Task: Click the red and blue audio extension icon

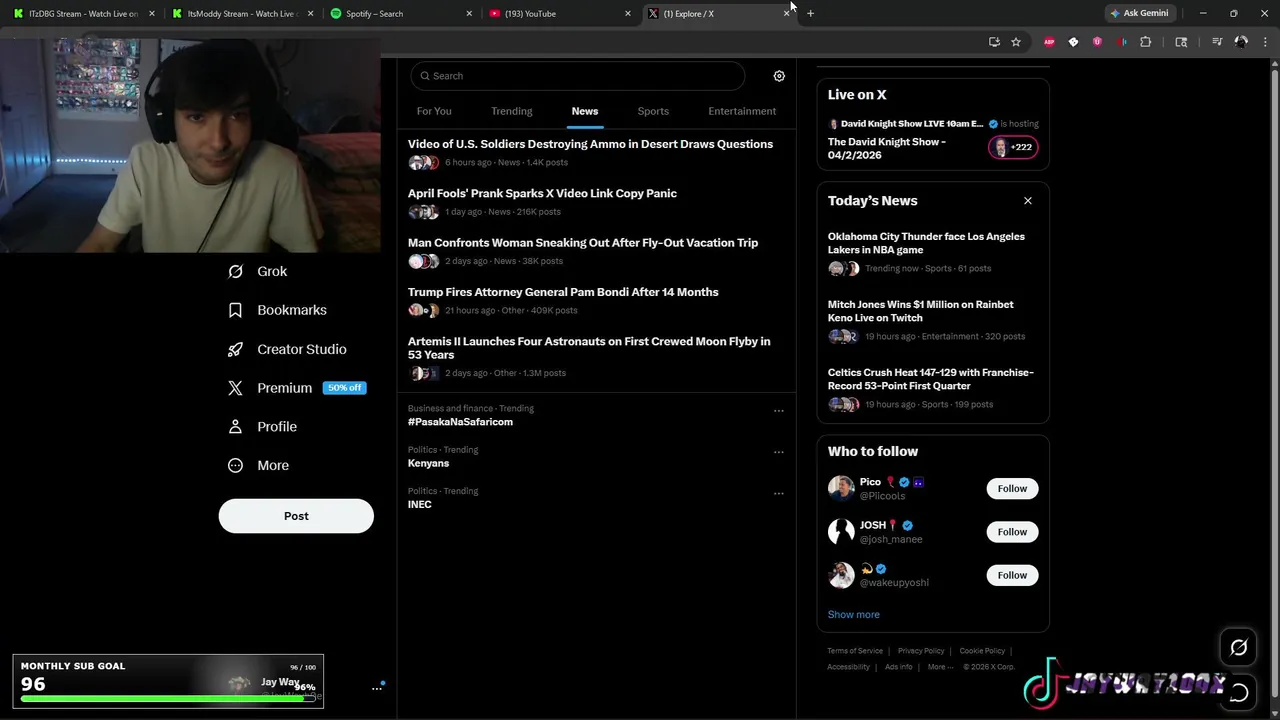Action: coord(1121,42)
